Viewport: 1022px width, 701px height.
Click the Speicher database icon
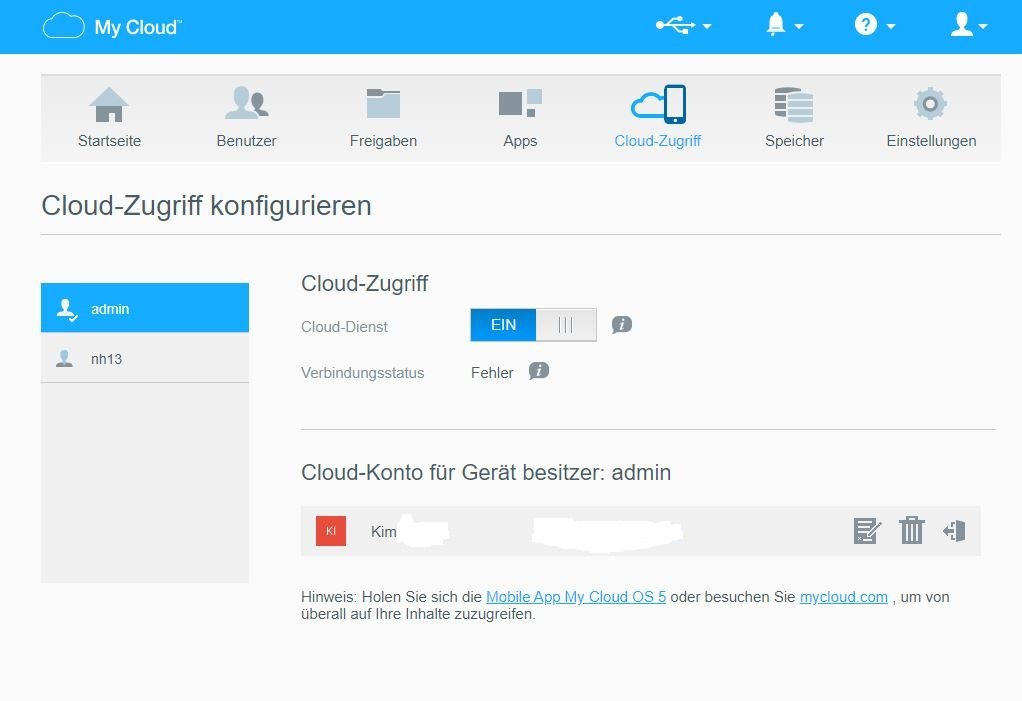794,105
